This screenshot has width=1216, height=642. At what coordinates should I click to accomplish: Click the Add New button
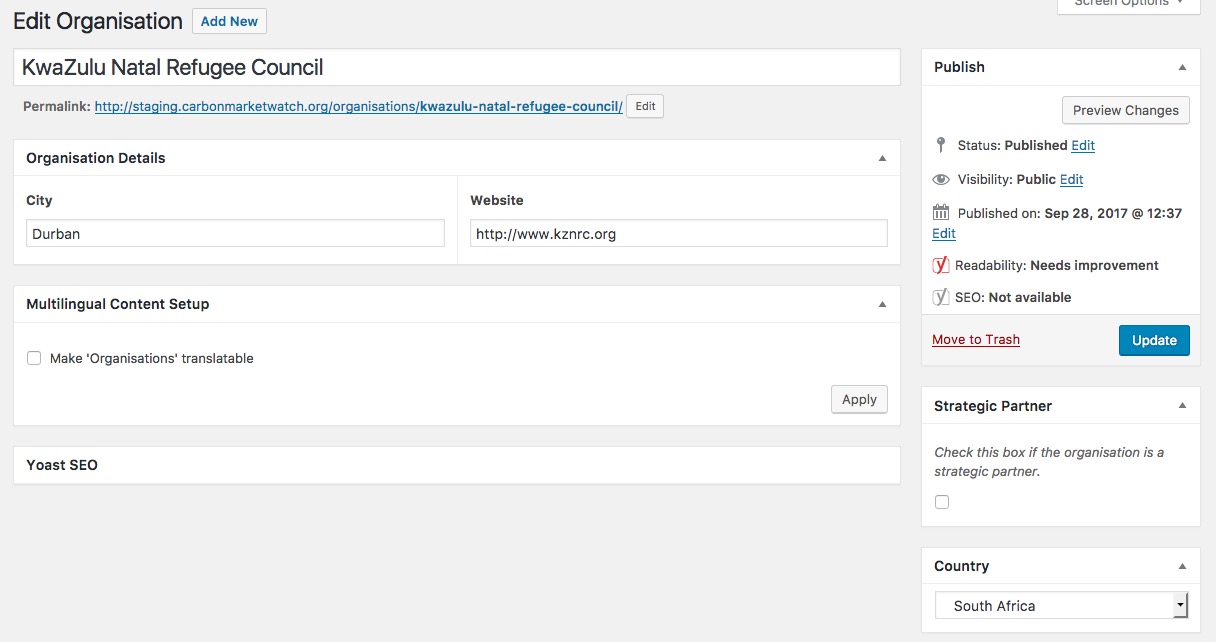(x=229, y=21)
